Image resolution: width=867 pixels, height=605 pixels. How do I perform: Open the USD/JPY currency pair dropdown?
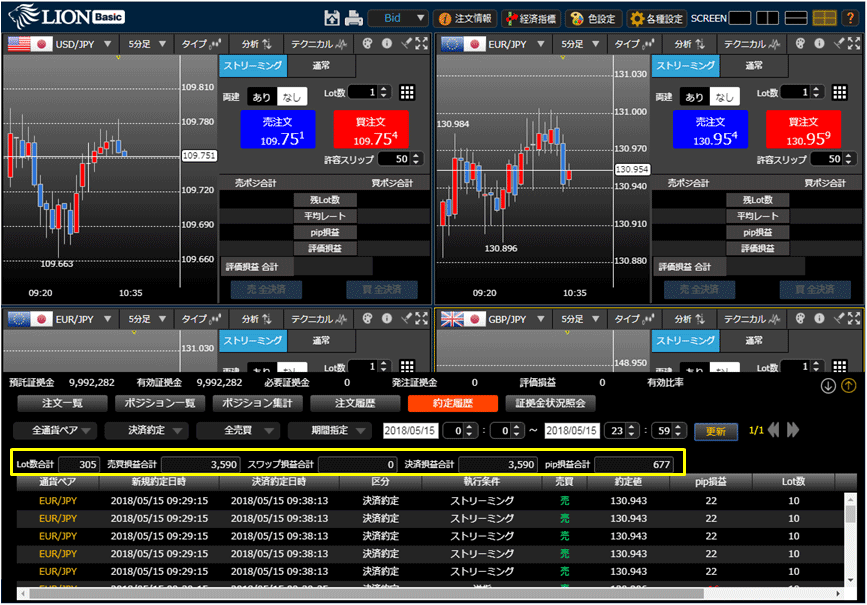tap(83, 44)
